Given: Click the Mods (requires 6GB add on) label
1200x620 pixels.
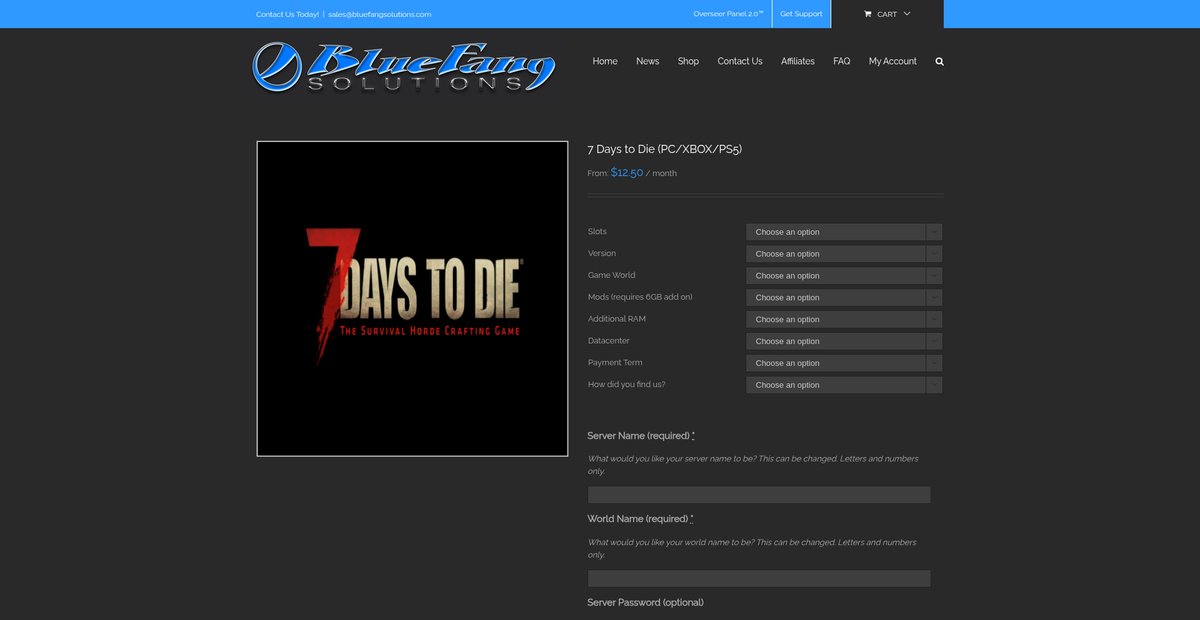Looking at the screenshot, I should [640, 297].
